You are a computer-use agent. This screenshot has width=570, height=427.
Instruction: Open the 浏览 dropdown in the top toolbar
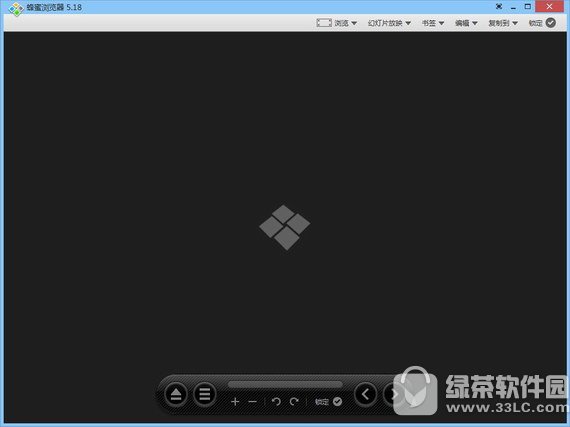337,23
